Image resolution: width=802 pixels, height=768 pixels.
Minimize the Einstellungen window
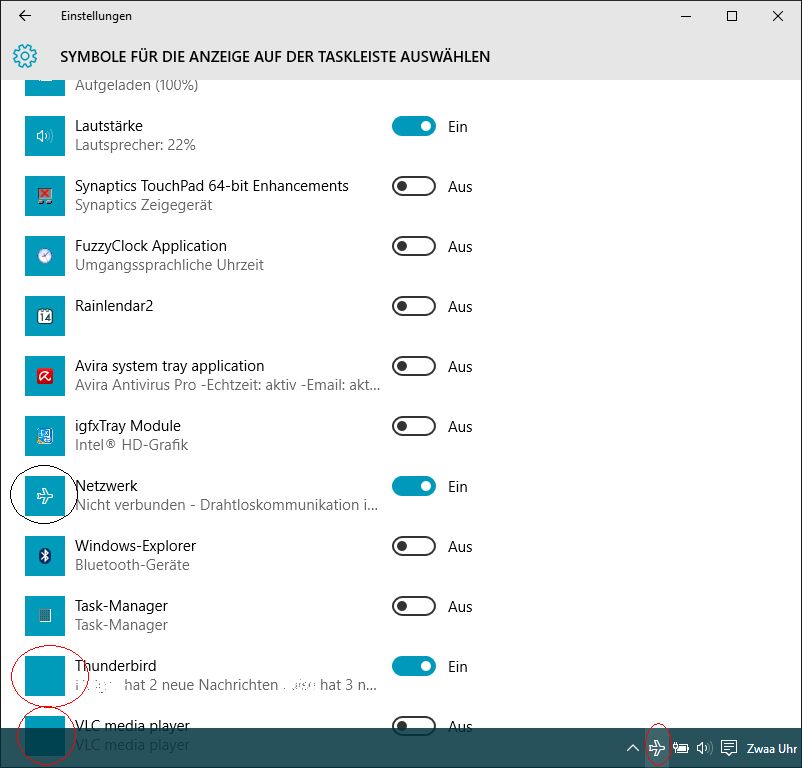[686, 16]
